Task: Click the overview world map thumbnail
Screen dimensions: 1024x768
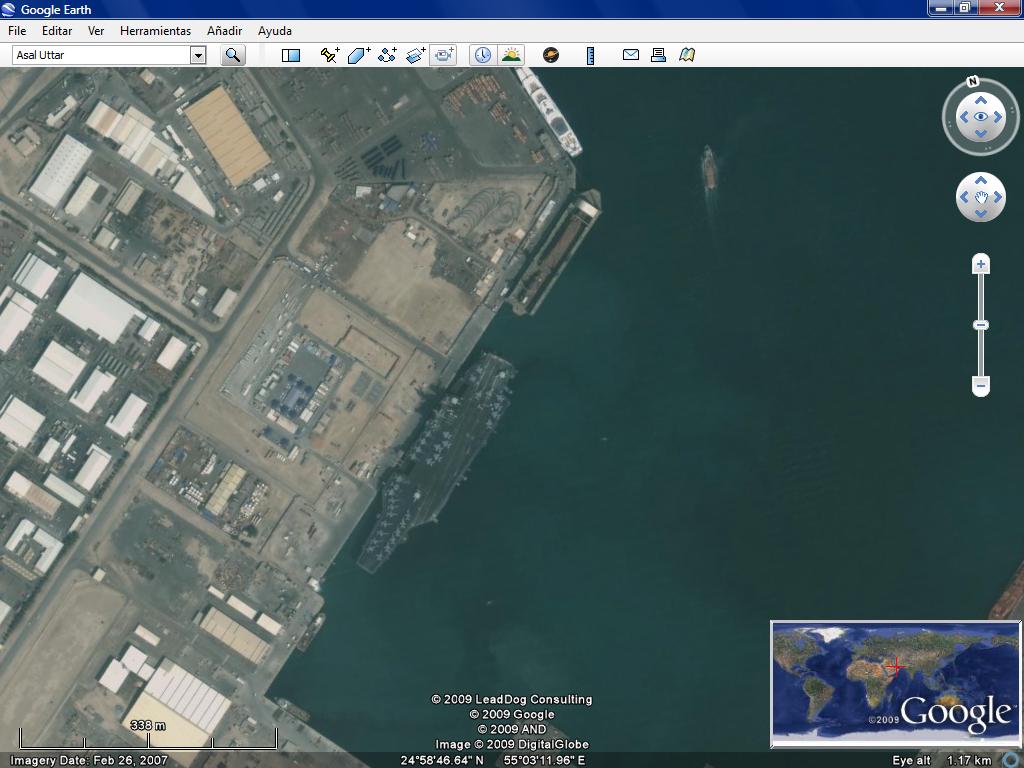Action: click(x=895, y=684)
